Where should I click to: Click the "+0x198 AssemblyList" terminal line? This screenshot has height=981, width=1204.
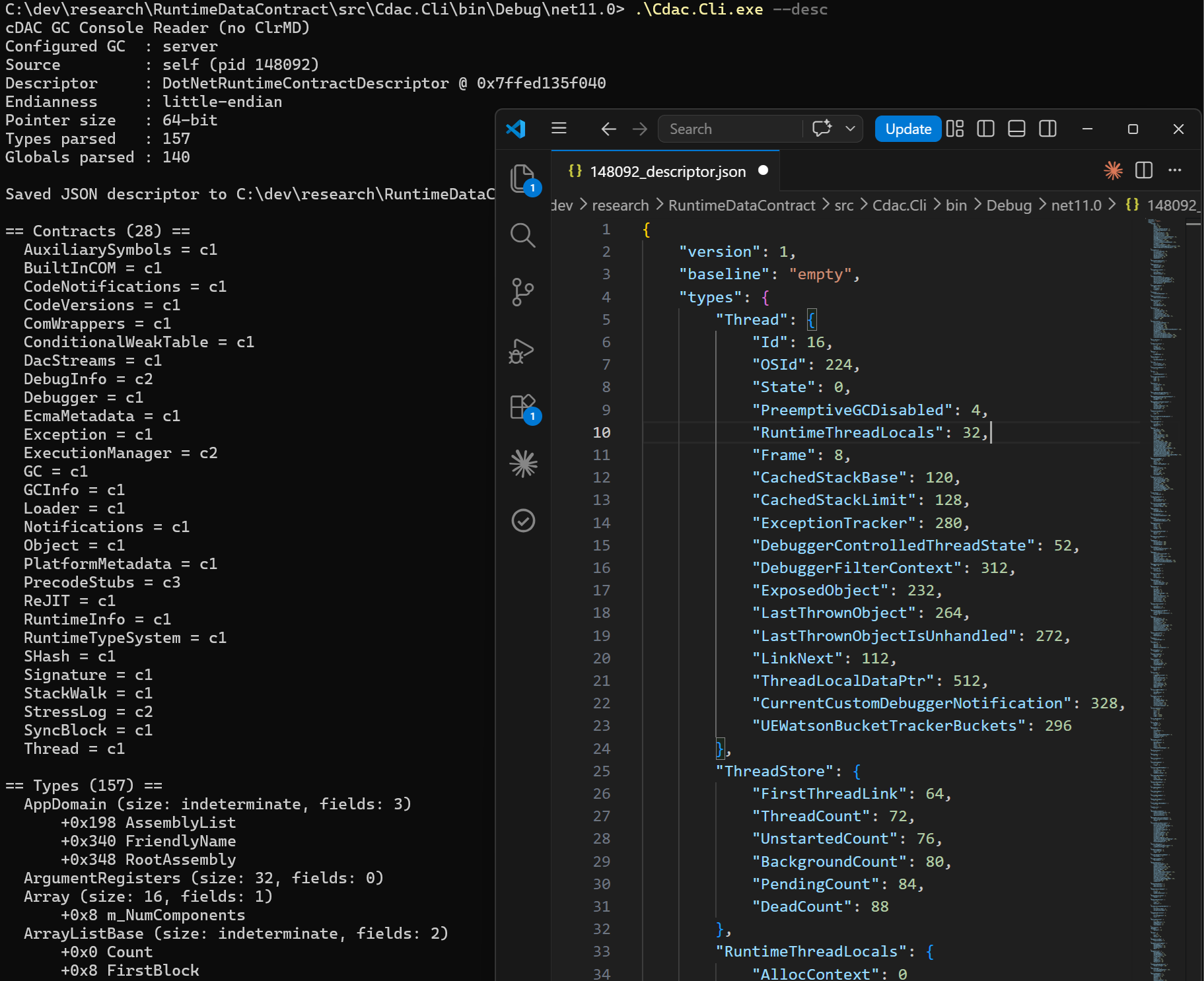coord(149,823)
